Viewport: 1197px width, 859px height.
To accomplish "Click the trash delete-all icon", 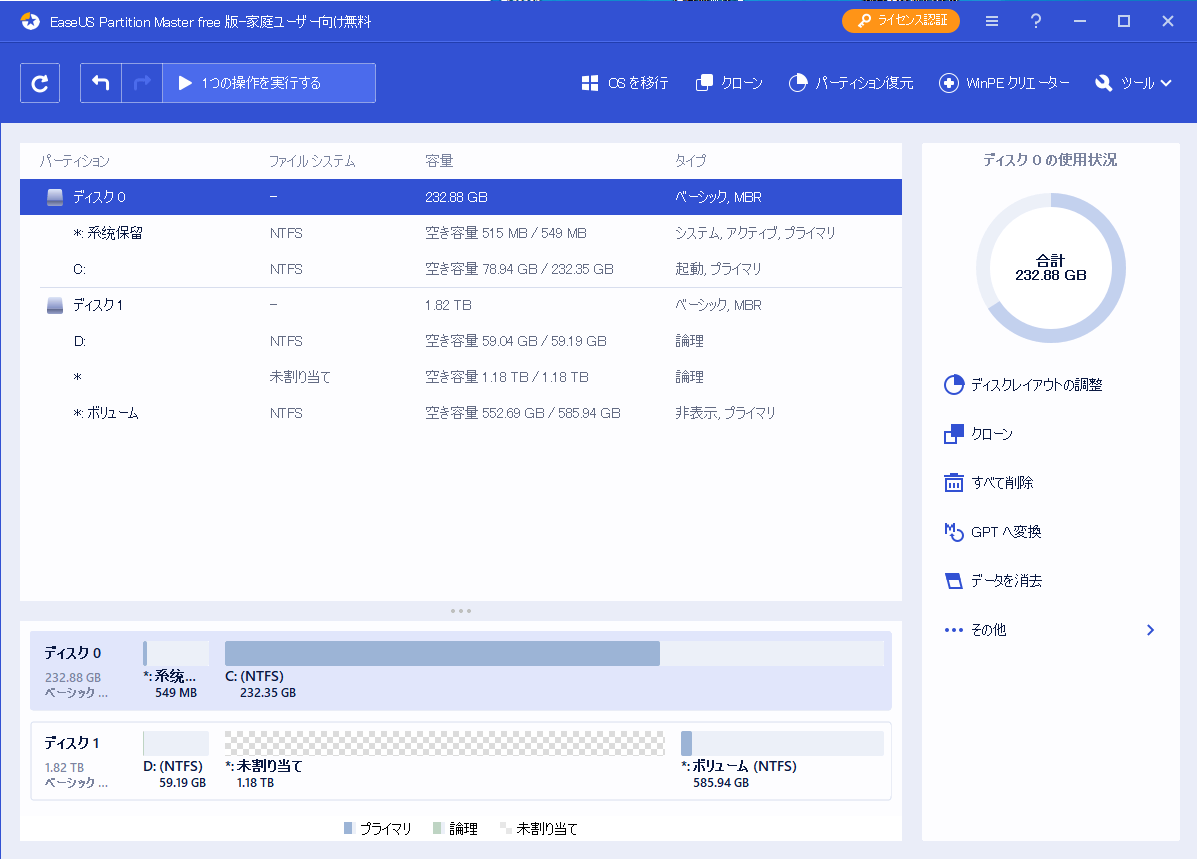I will click(953, 483).
